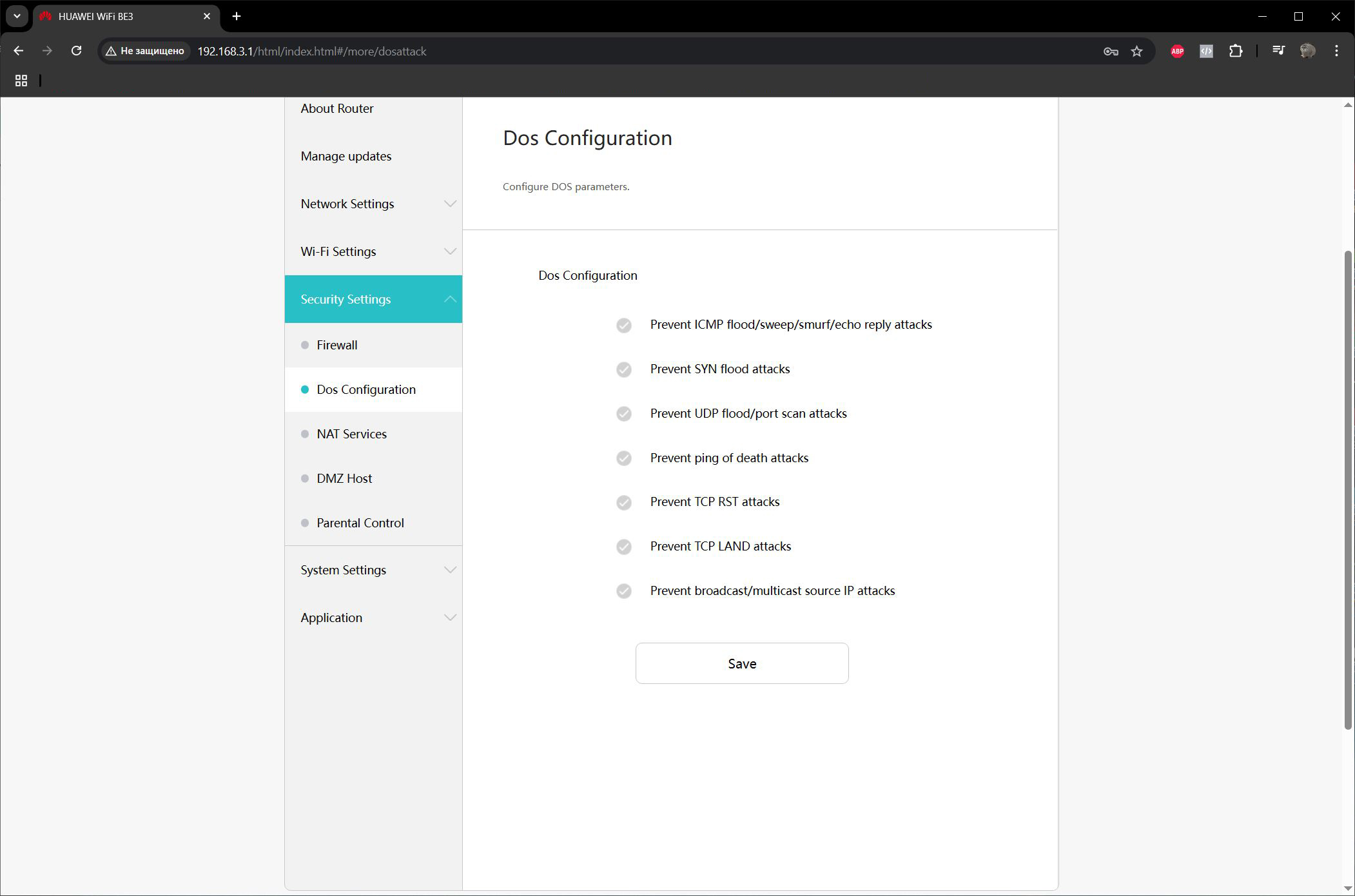
Task: Maximize the browser window
Action: [1298, 16]
